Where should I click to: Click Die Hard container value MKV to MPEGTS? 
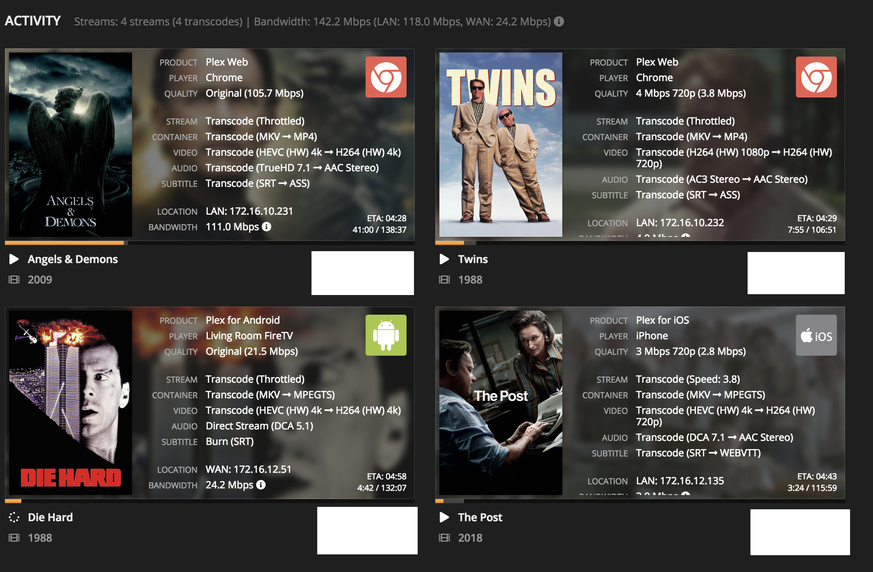click(270, 395)
